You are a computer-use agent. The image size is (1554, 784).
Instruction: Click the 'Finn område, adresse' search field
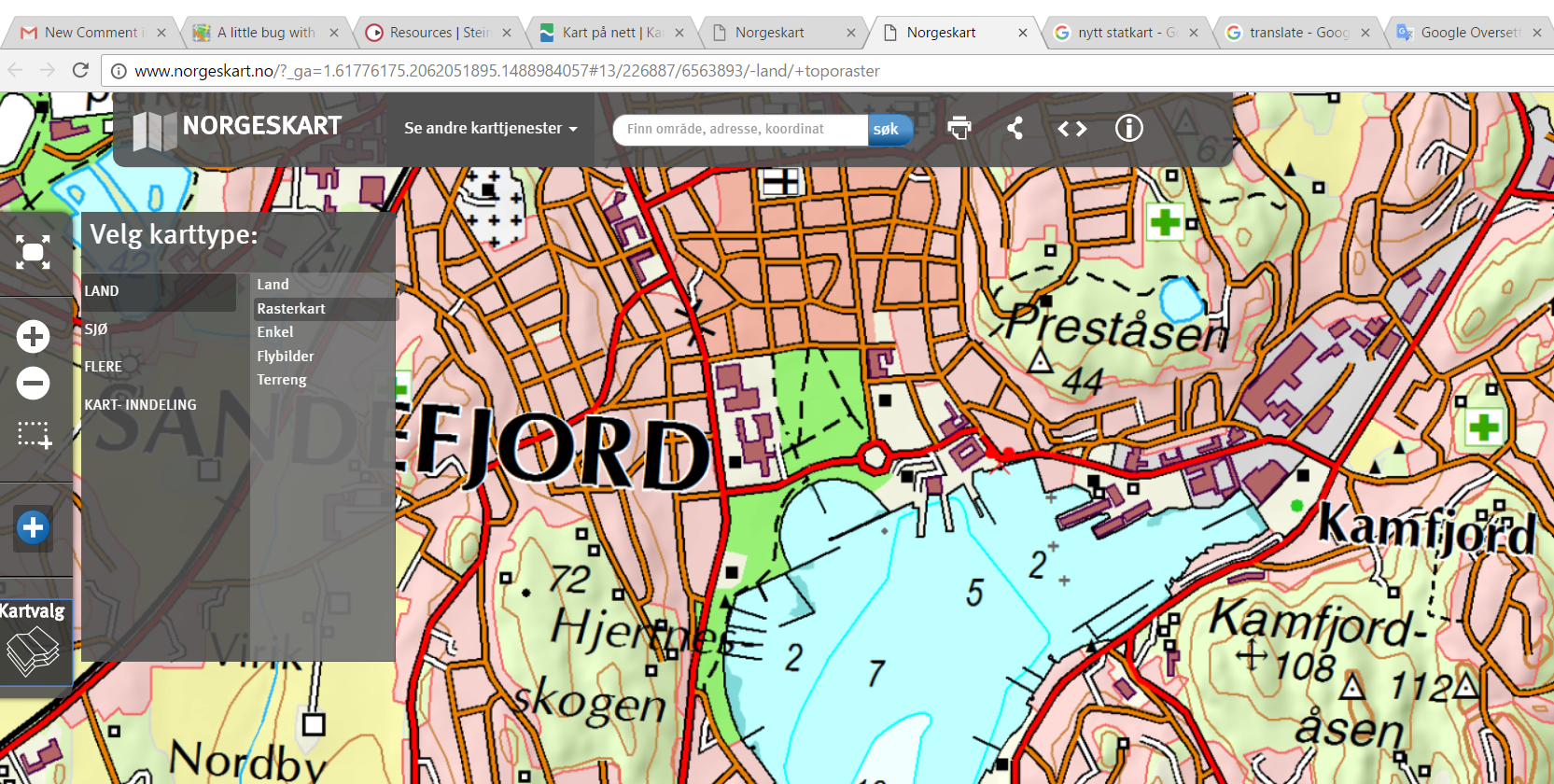[x=739, y=129]
